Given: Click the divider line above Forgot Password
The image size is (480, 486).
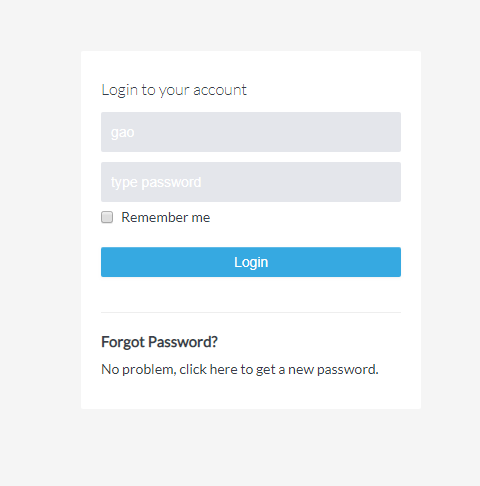Looking at the screenshot, I should coord(251,313).
